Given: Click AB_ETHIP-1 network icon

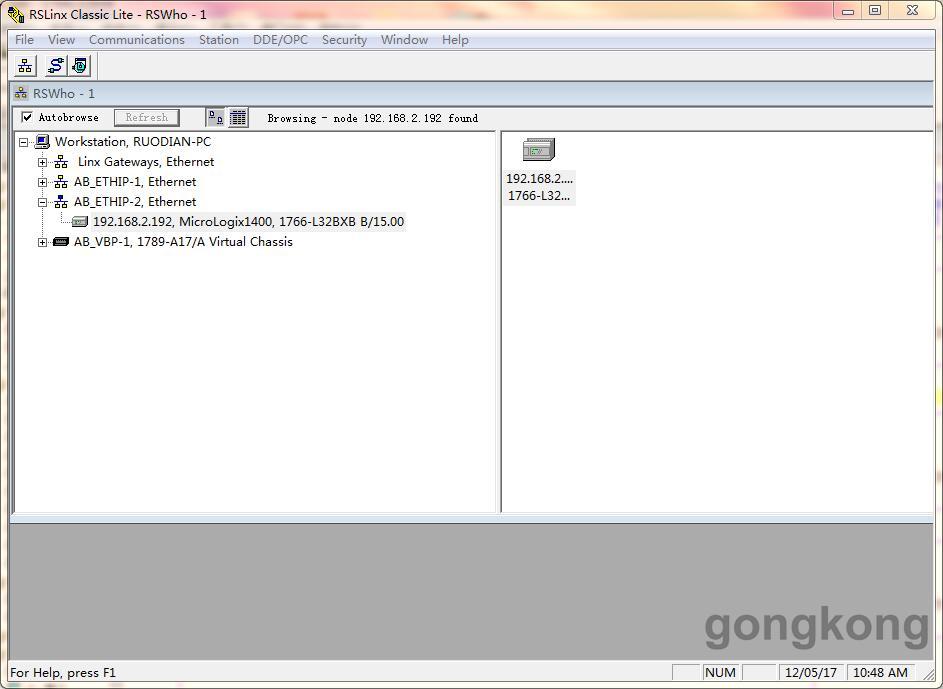Looking at the screenshot, I should click(61, 182).
